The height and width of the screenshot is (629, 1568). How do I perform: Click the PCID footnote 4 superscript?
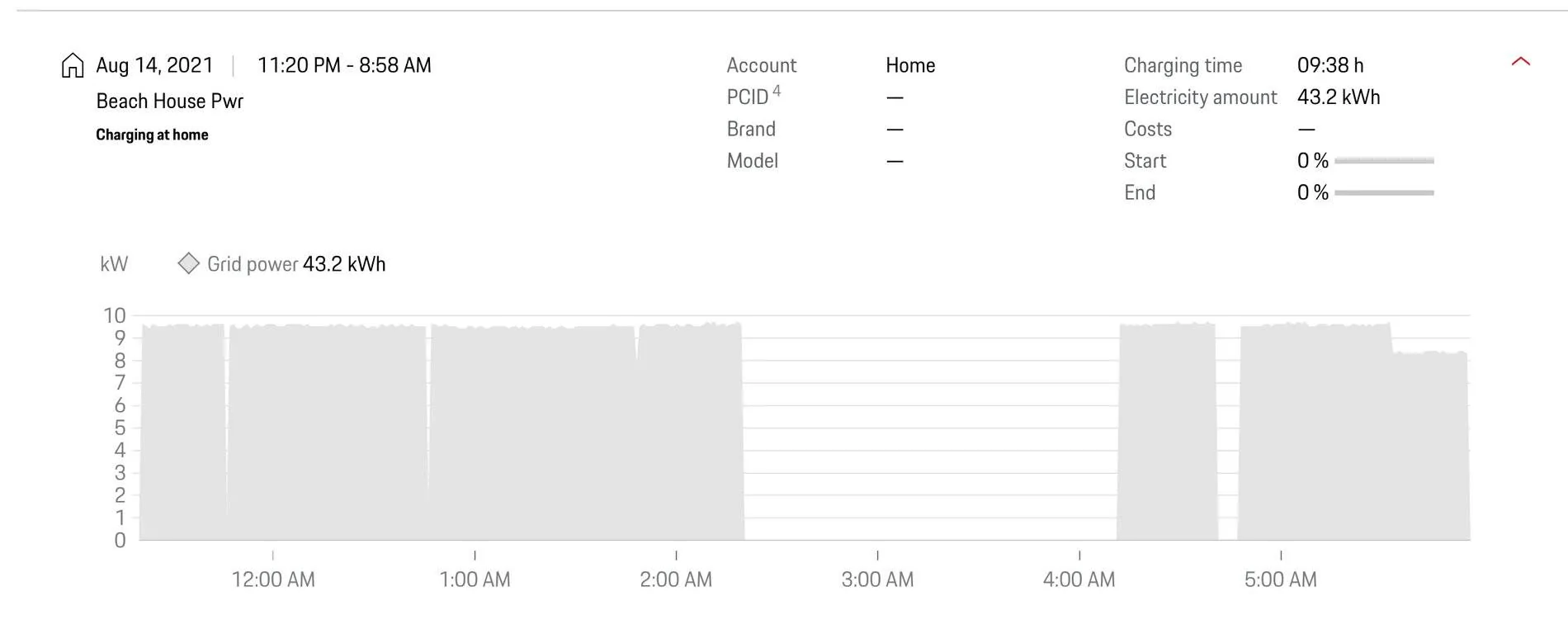777,91
